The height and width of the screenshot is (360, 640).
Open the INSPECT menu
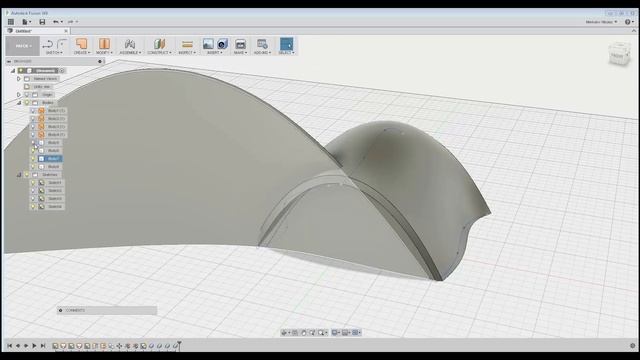[187, 53]
